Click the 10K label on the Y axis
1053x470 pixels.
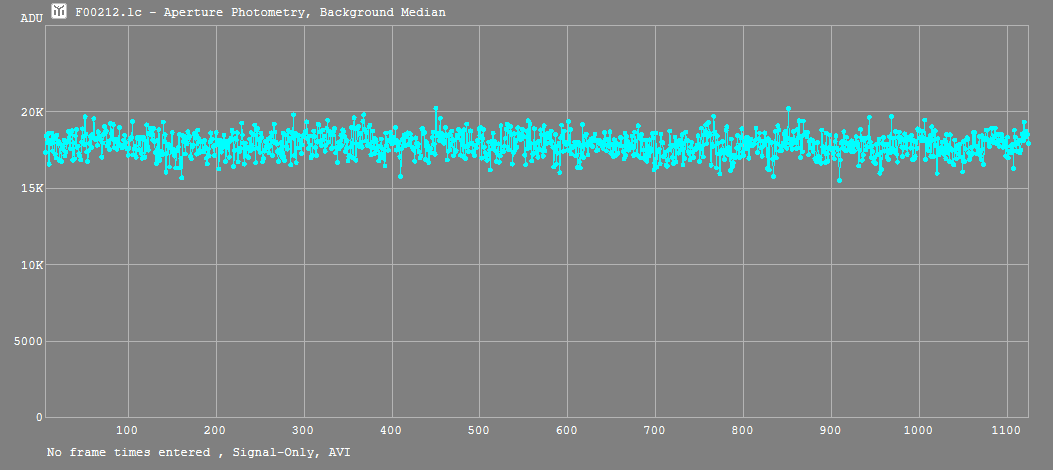point(32,265)
